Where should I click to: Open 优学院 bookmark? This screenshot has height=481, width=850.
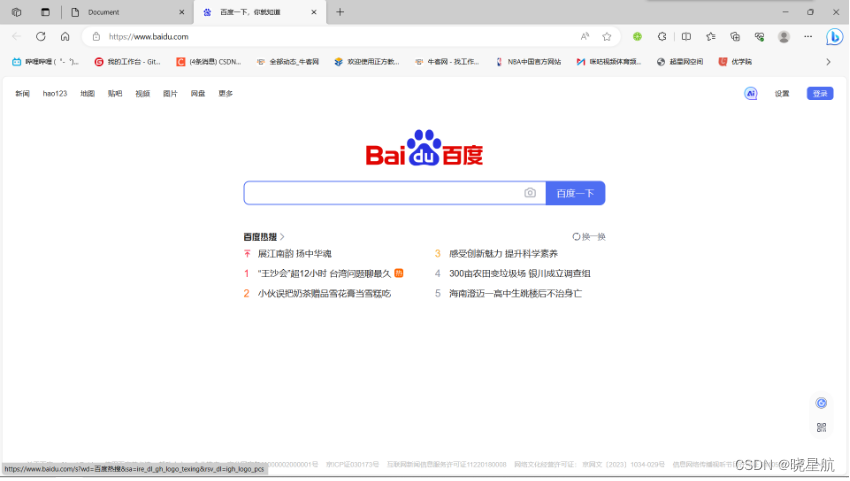[x=735, y=62]
